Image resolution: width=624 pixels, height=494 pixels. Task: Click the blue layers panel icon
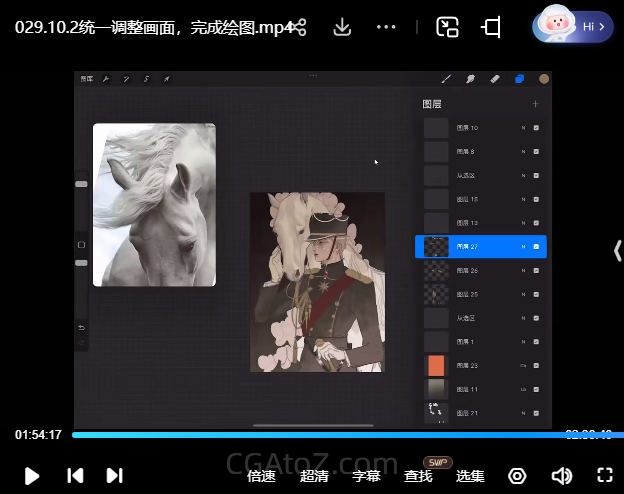pos(519,79)
